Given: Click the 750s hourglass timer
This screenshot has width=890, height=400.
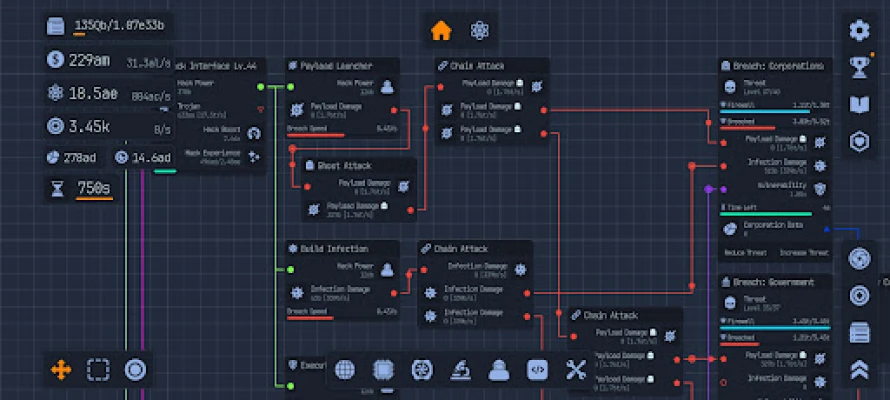Looking at the screenshot, I should tap(95, 189).
